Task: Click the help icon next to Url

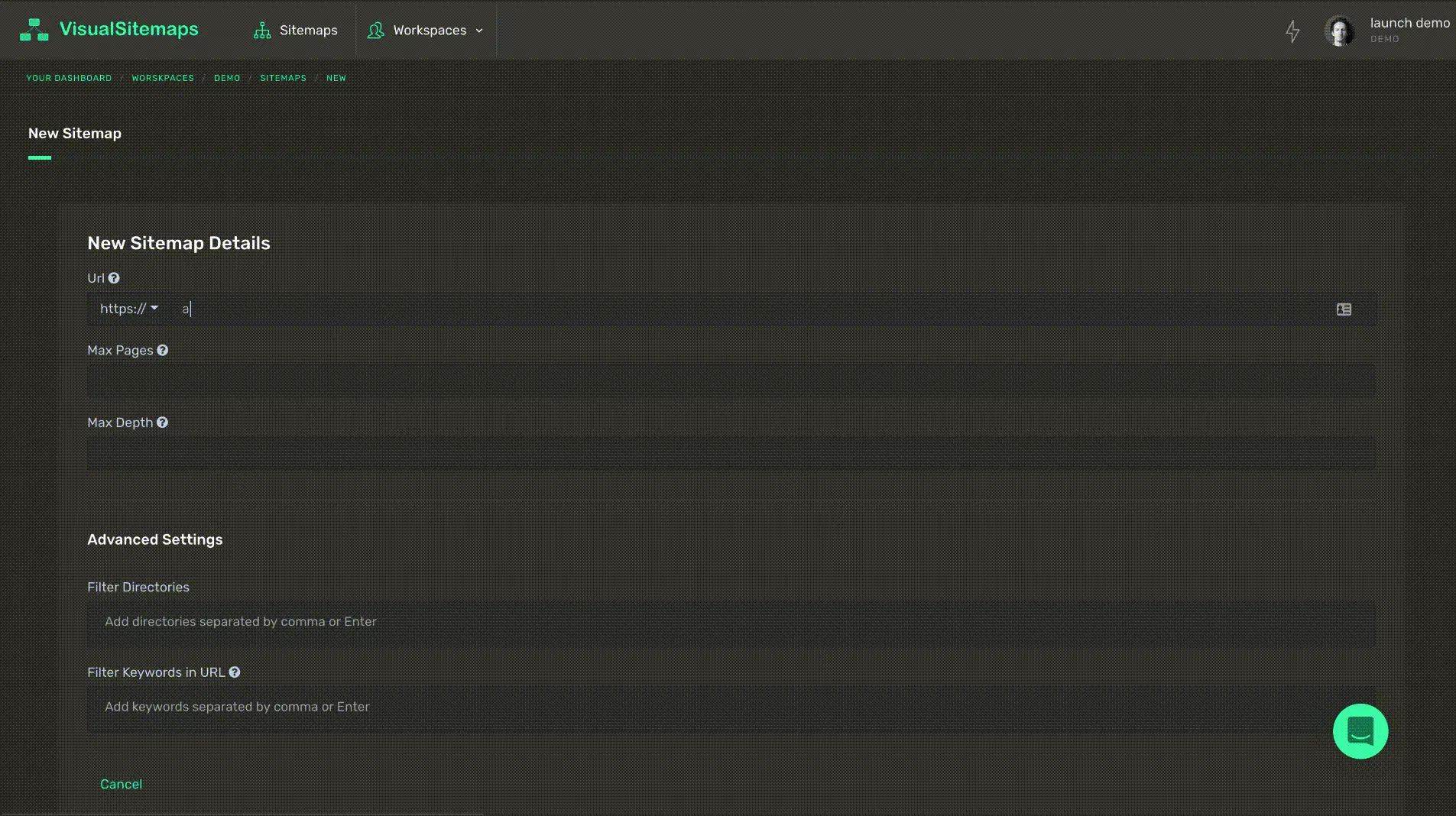Action: 114,278
